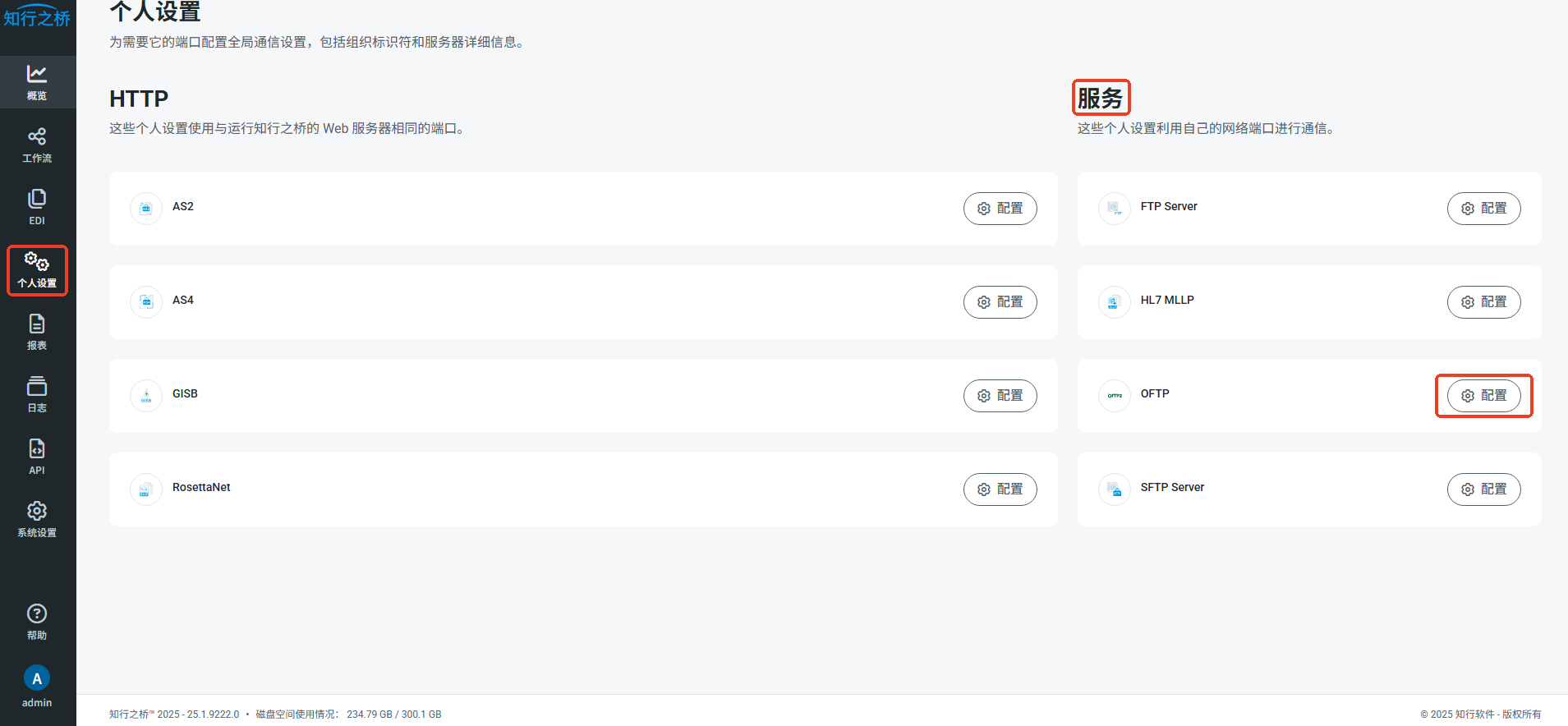Viewport: 1568px width, 726px height.
Task: Go to the EDI sidebar section
Action: pyautogui.click(x=37, y=207)
